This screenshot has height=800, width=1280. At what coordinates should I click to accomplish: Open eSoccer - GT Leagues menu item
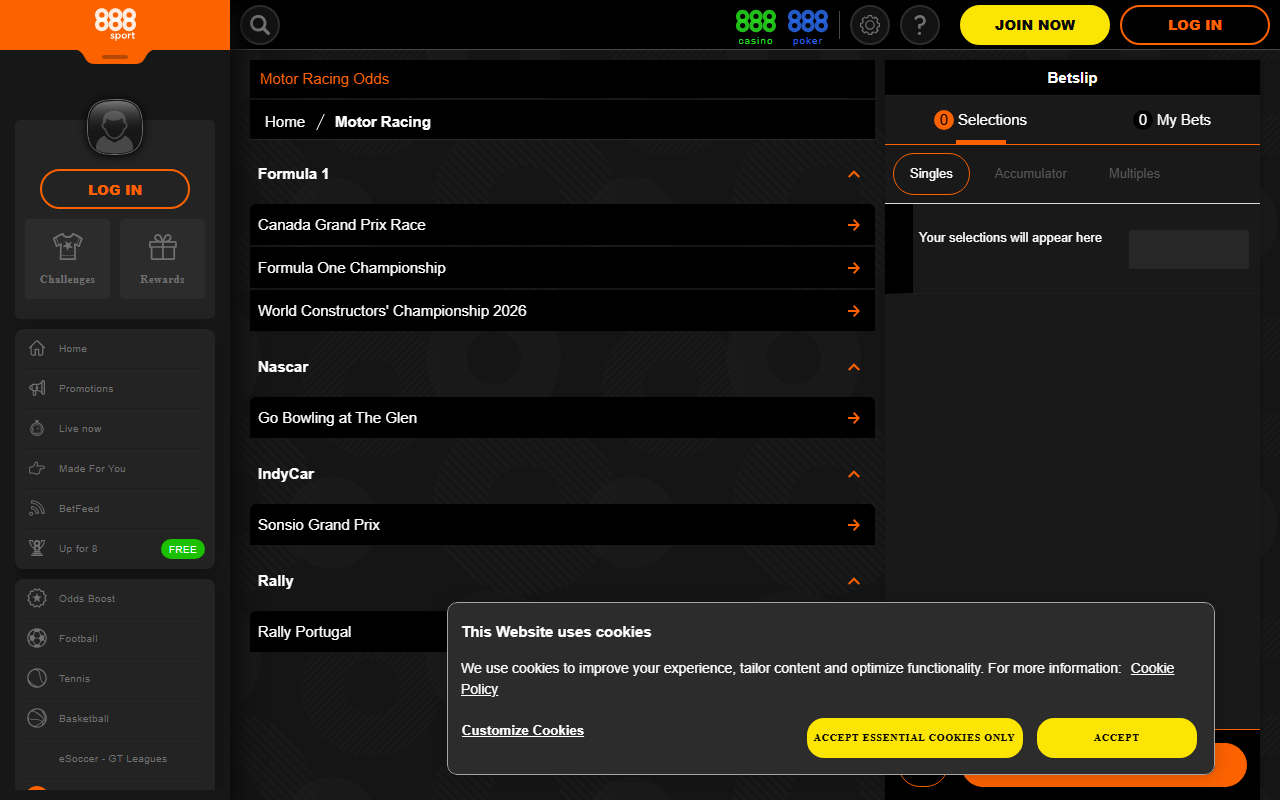pos(113,759)
